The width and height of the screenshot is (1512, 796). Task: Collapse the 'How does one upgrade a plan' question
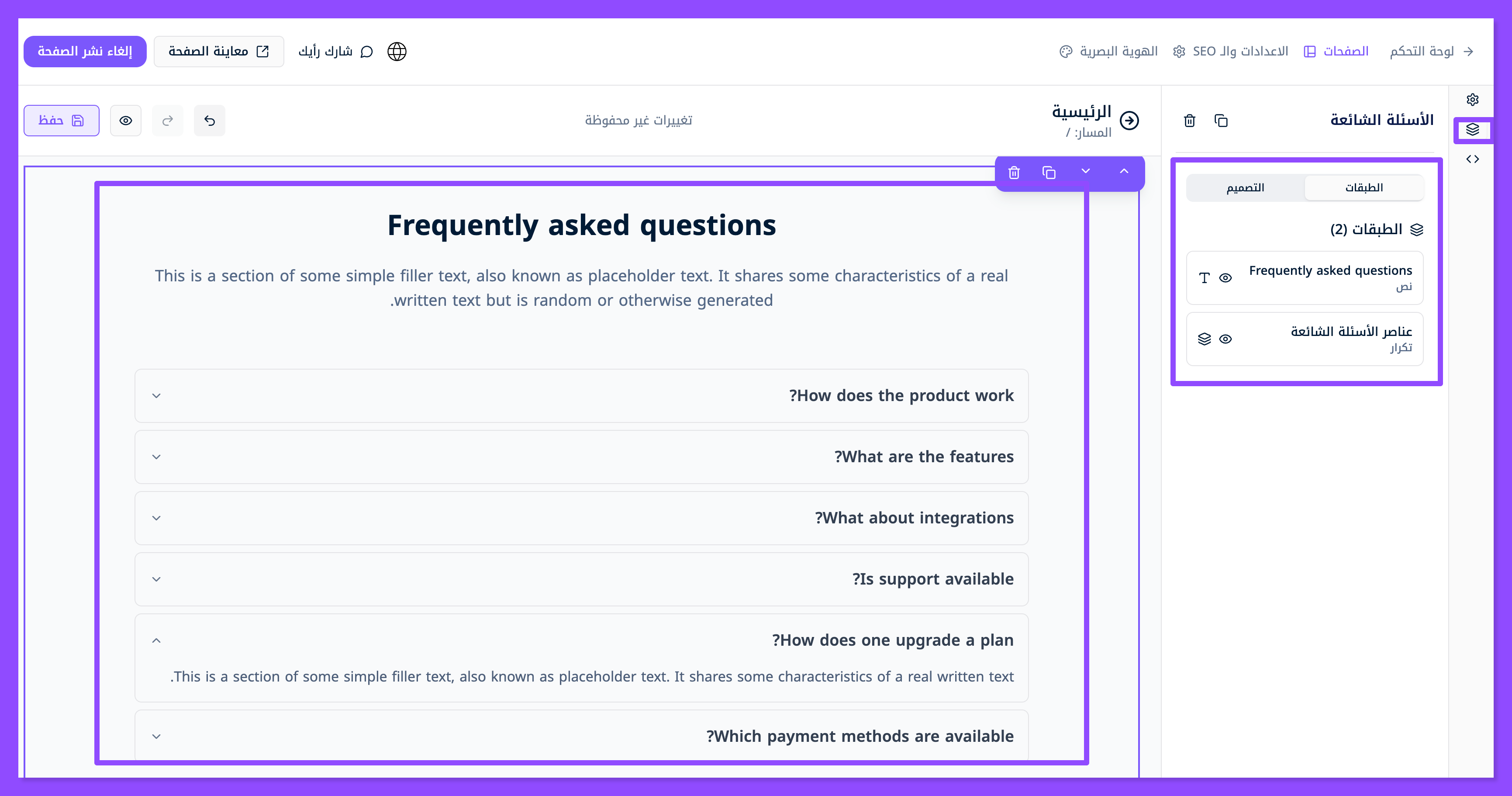(x=156, y=640)
